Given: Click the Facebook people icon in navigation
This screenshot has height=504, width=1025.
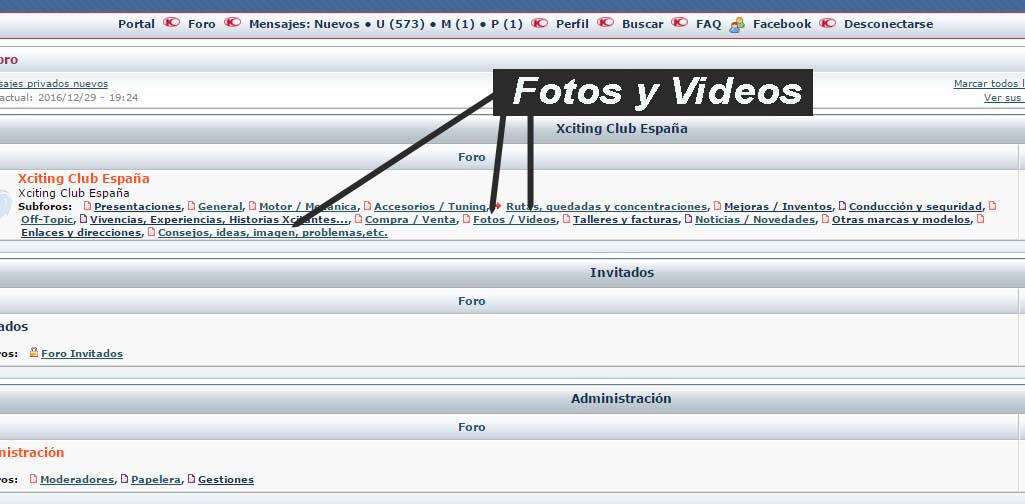Looking at the screenshot, I should 737,24.
